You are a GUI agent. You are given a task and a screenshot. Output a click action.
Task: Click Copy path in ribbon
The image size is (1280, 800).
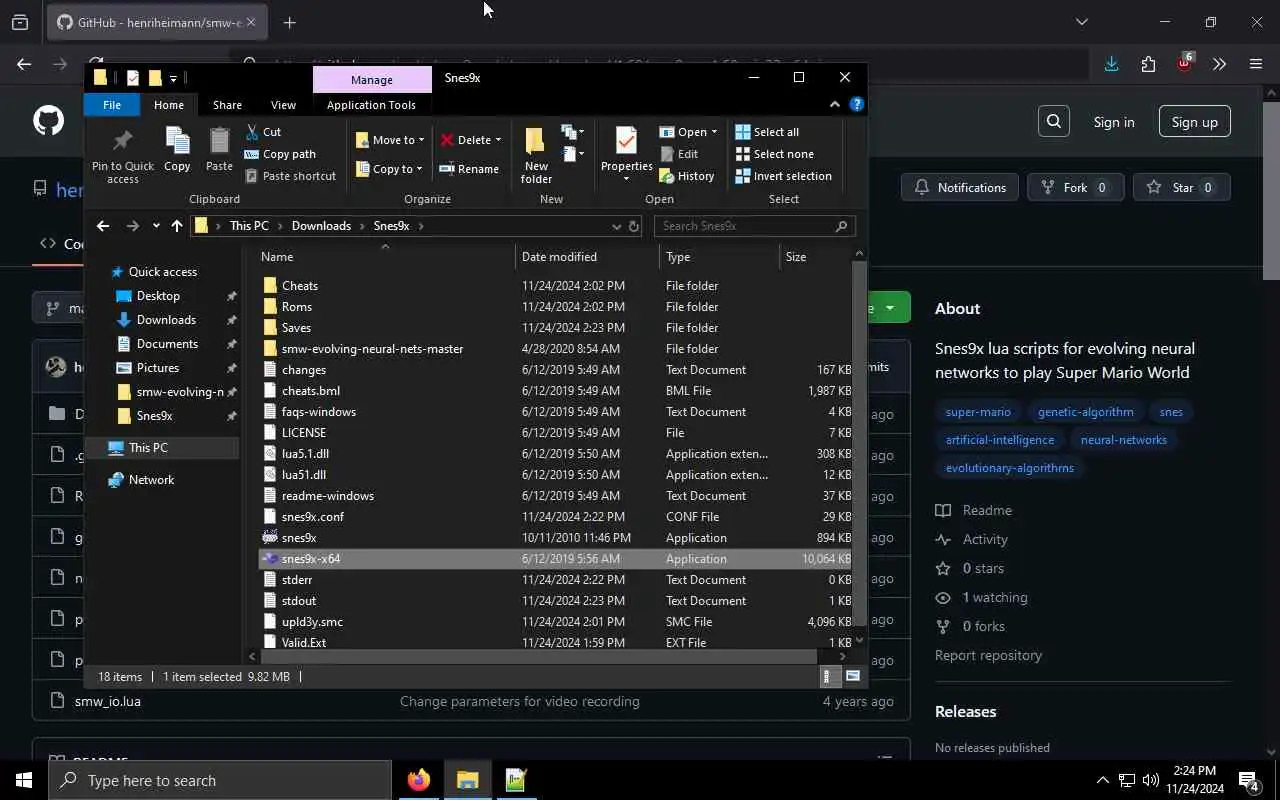tap(281, 154)
